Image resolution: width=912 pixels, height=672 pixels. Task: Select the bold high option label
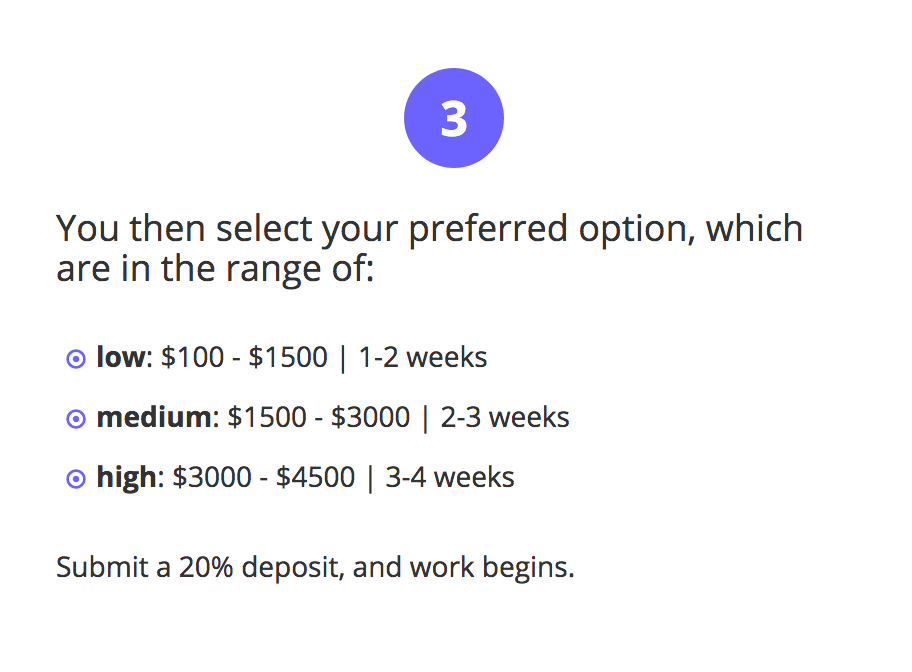pyautogui.click(x=126, y=477)
